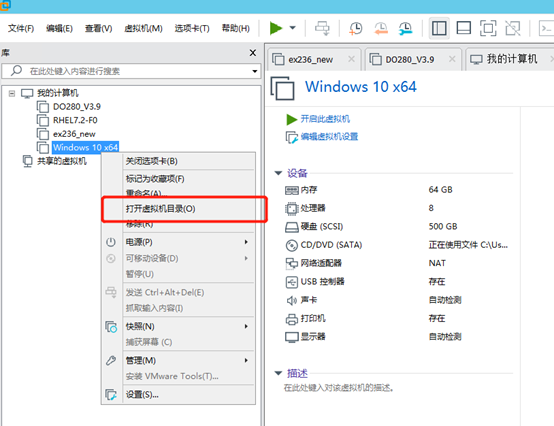Image resolution: width=554 pixels, height=426 pixels.
Task: Open the 查看(V) menu
Action: coord(99,28)
